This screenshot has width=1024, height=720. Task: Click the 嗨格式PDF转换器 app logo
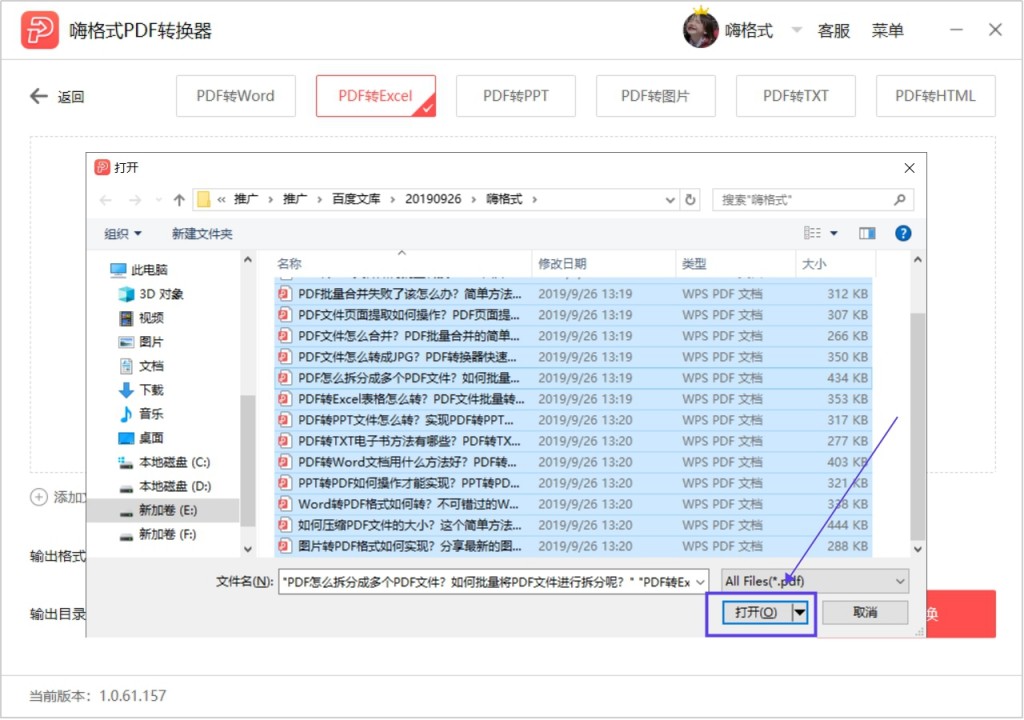[x=40, y=30]
